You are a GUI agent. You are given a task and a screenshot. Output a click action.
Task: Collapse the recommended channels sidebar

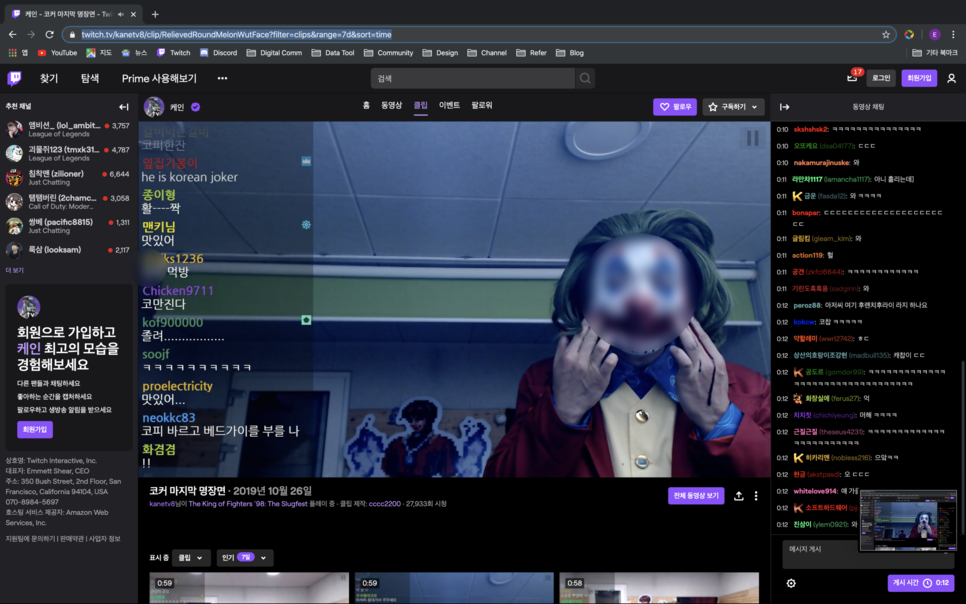pos(124,107)
